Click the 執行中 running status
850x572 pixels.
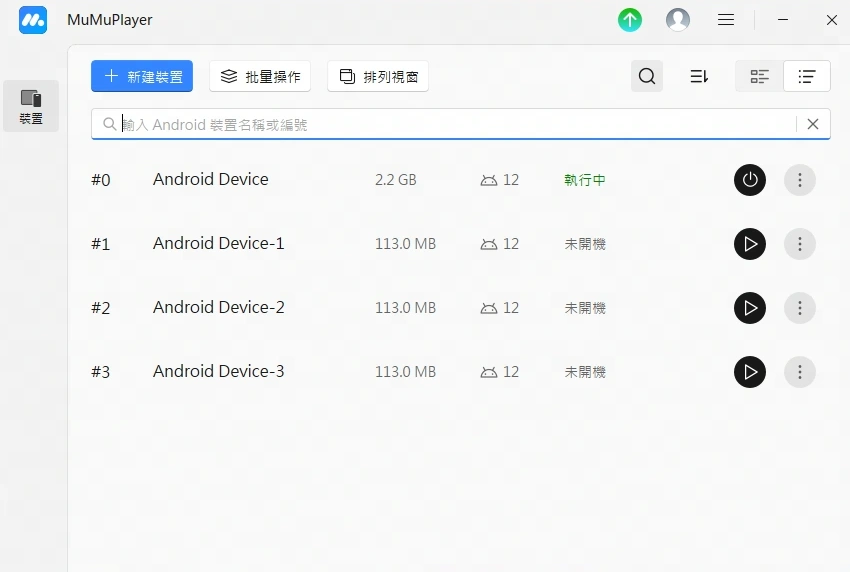[x=585, y=179]
